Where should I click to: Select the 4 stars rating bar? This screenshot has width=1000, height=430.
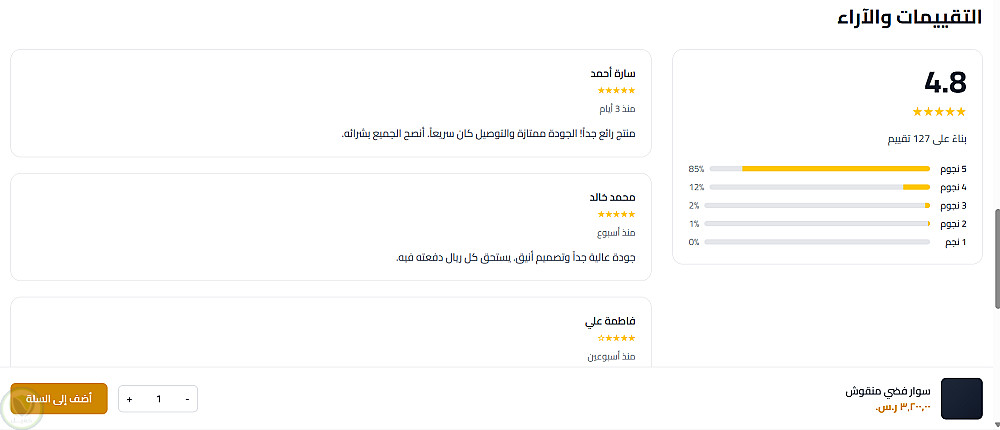pyautogui.click(x=819, y=187)
